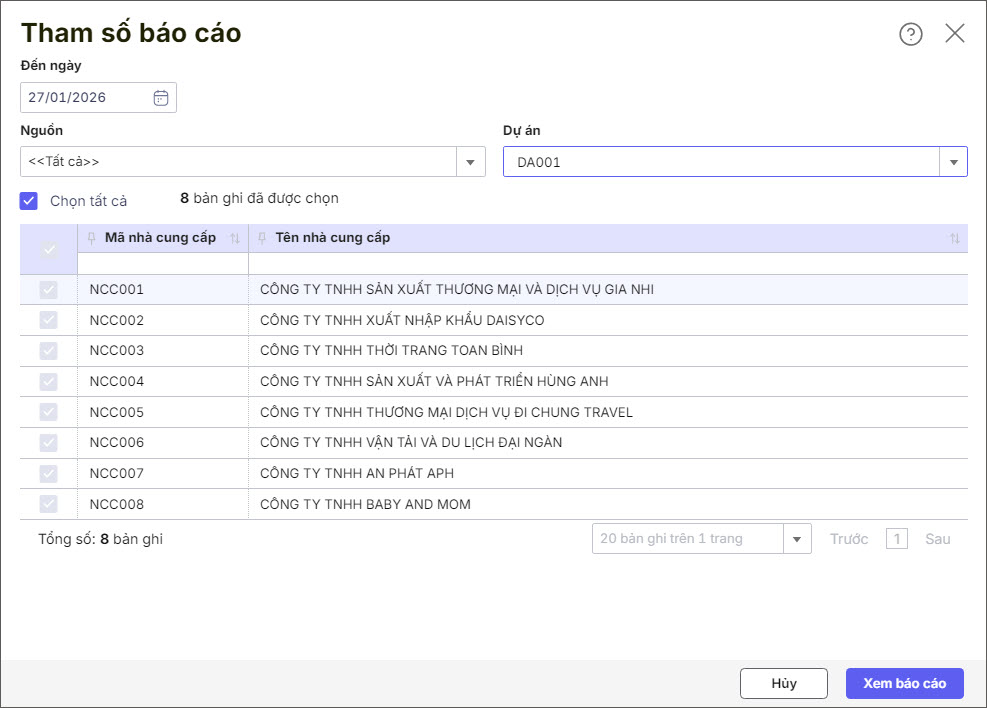987x708 pixels.
Task: Open the calendar date picker icon
Action: [160, 98]
